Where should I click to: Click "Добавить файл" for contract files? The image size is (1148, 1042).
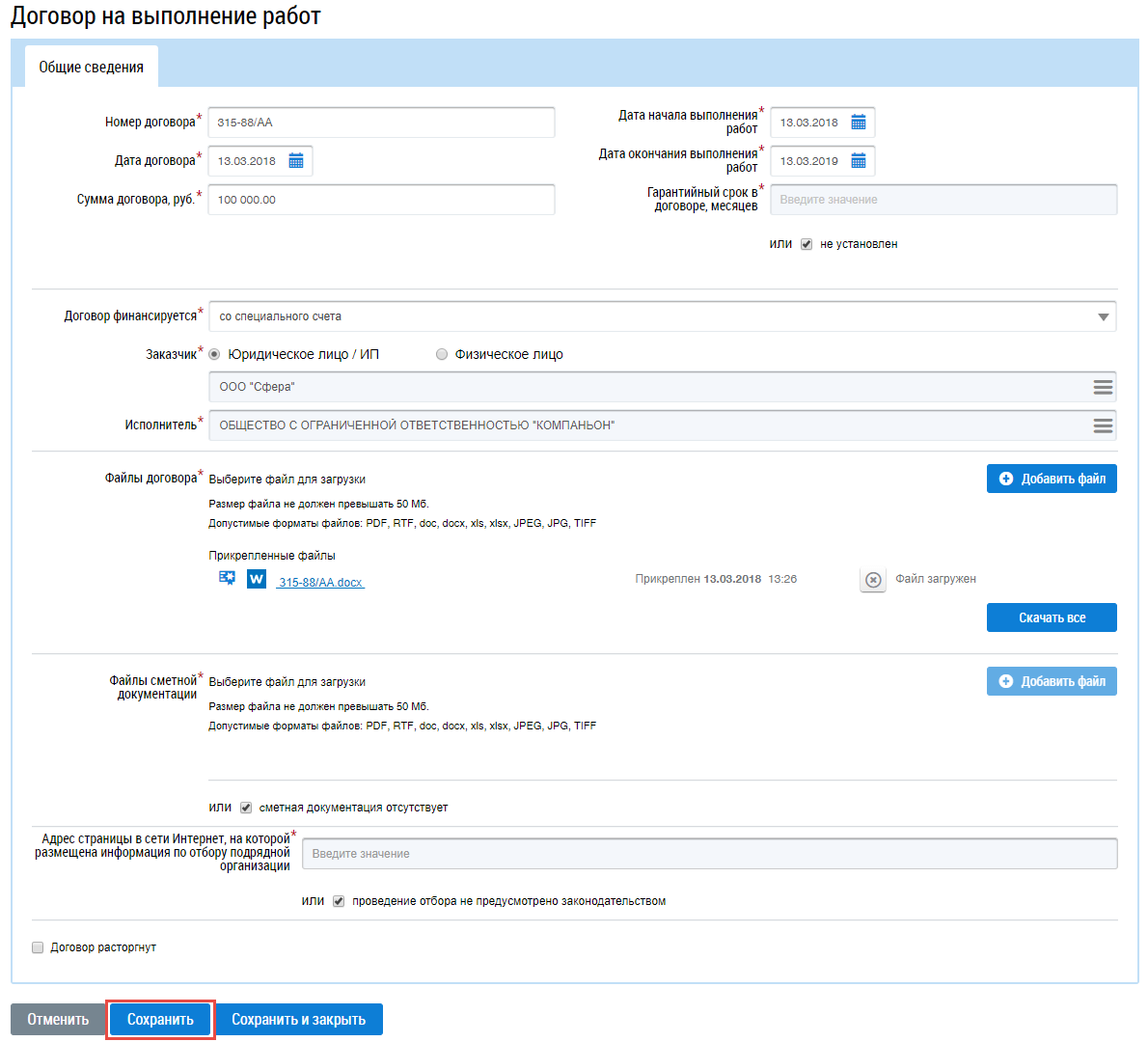(1052, 479)
